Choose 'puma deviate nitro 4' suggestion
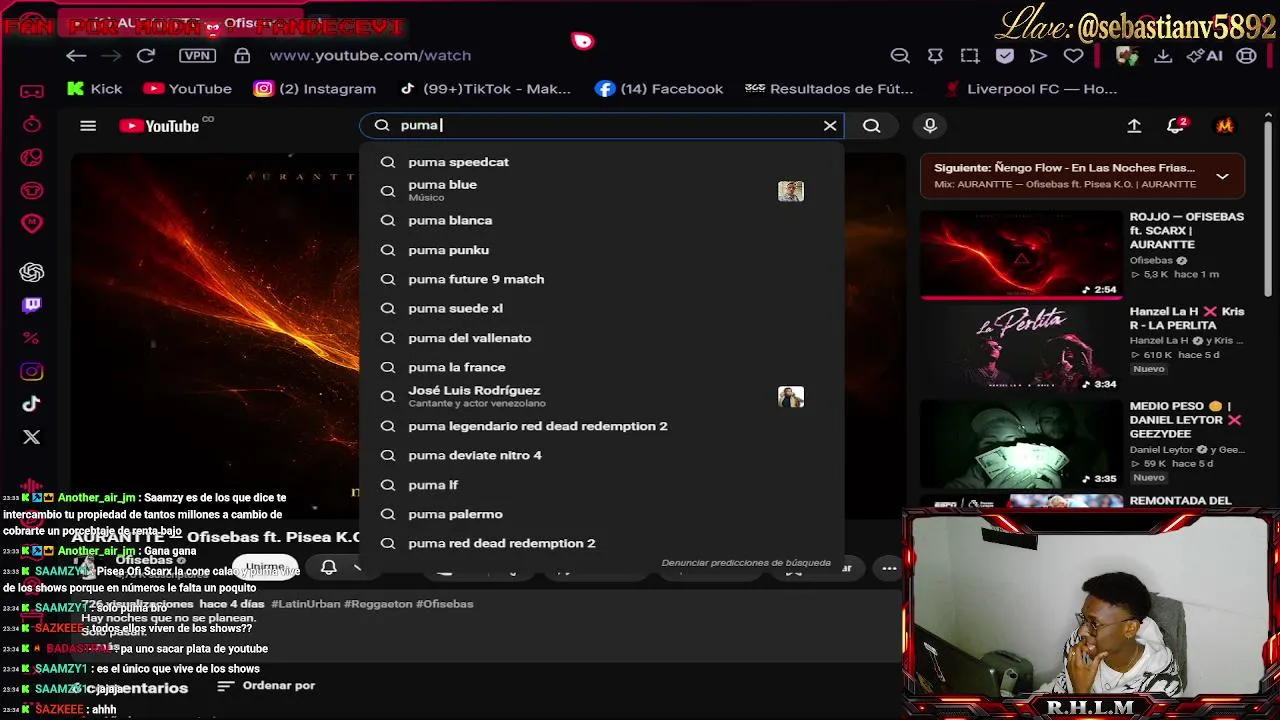 click(x=602, y=455)
